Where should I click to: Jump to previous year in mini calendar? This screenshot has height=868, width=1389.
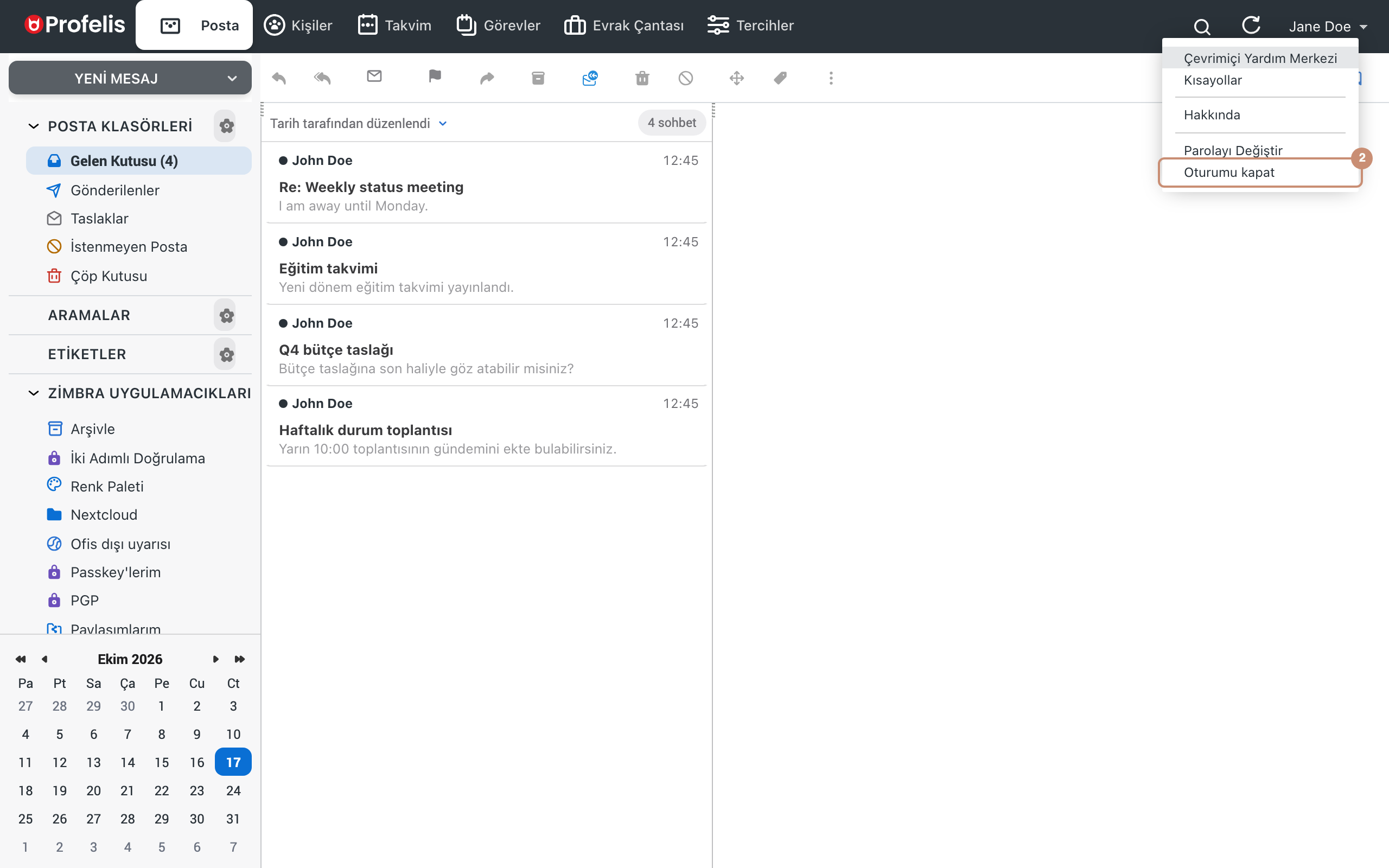pos(21,659)
